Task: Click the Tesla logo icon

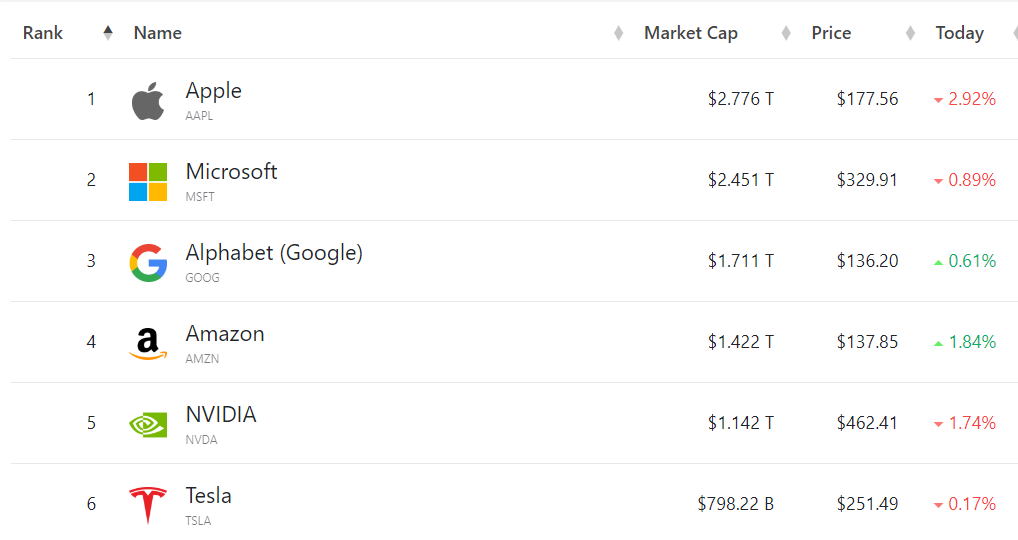Action: coord(148,505)
